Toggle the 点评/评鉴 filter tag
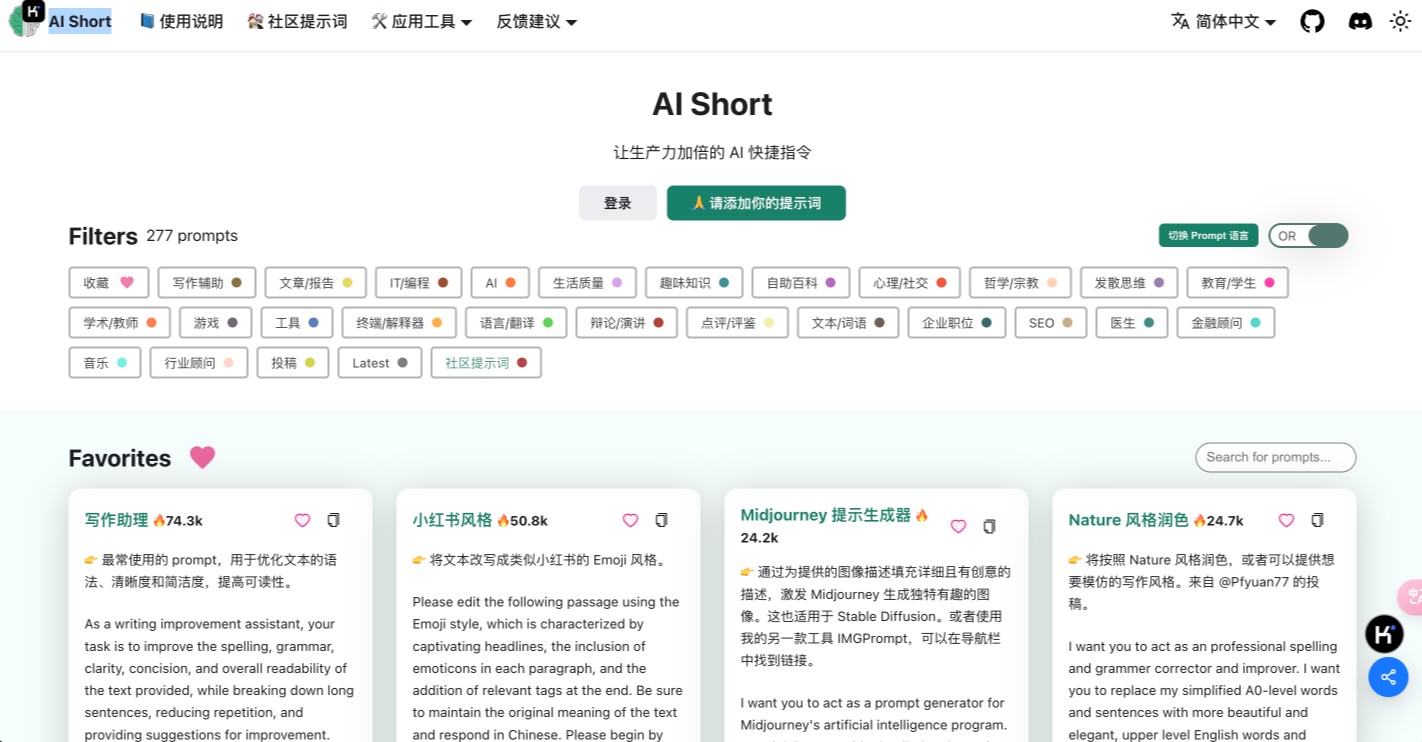 point(738,323)
